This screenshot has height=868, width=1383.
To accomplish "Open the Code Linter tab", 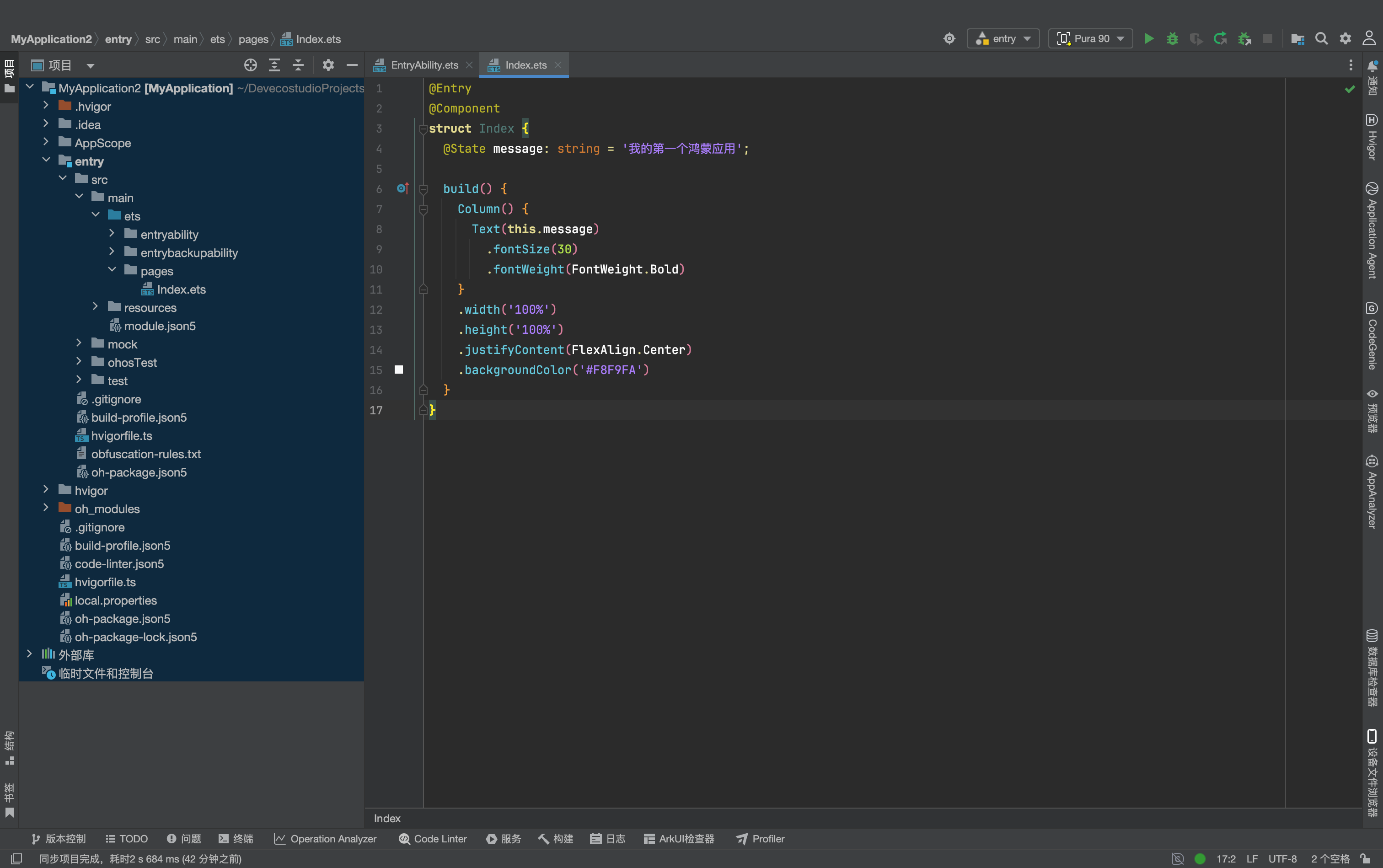I will [x=433, y=839].
